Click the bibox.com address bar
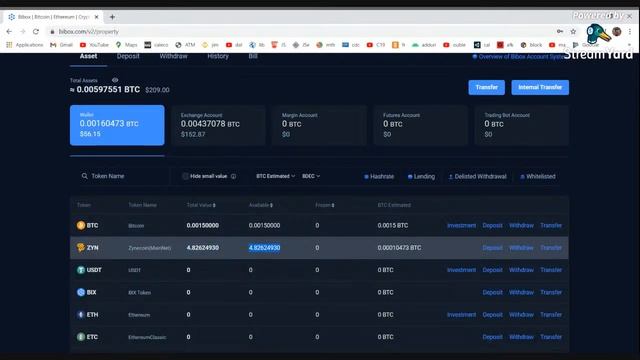Viewport: 640px width, 360px height. (302, 31)
